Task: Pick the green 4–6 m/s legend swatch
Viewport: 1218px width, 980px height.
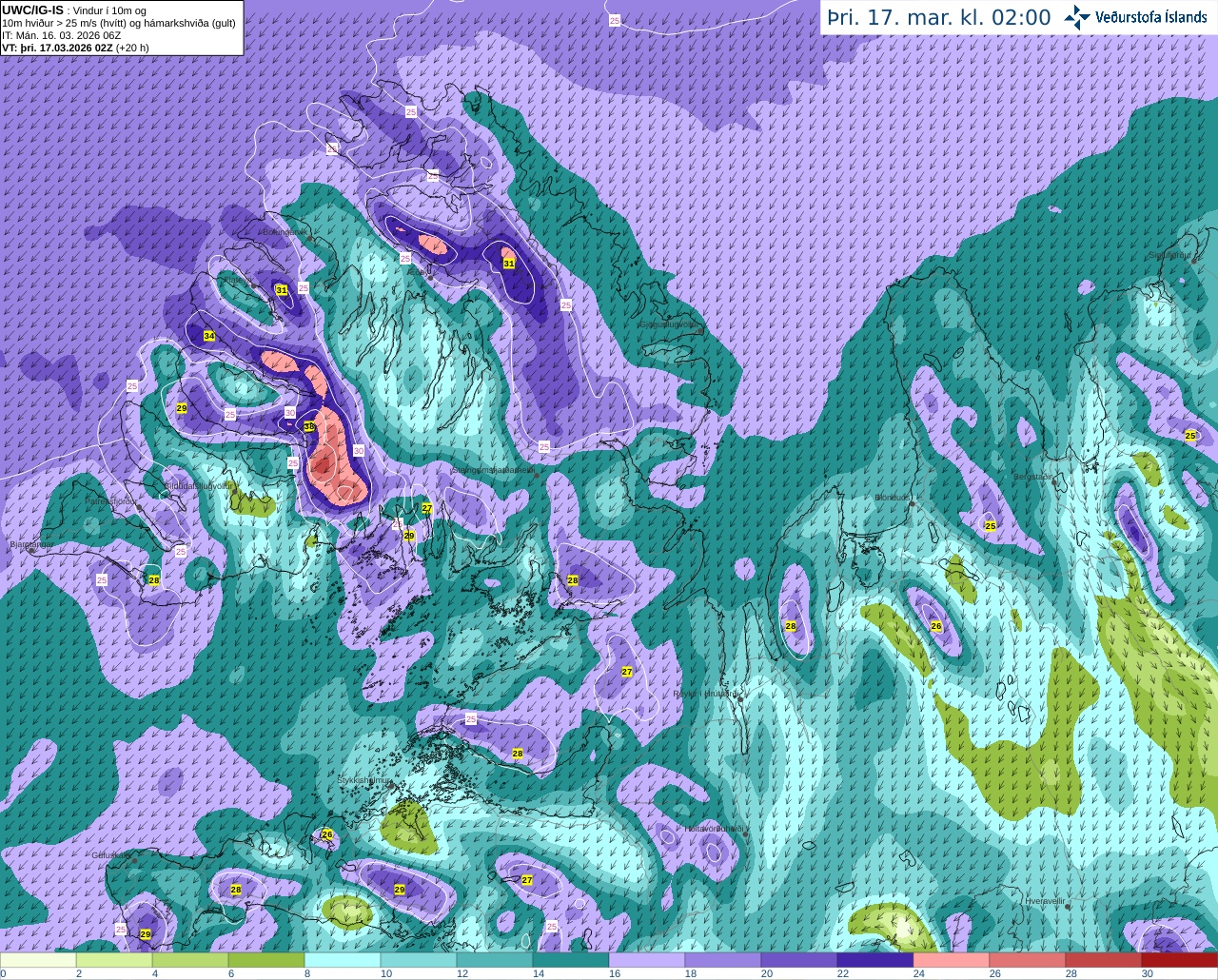Action: pos(190,960)
